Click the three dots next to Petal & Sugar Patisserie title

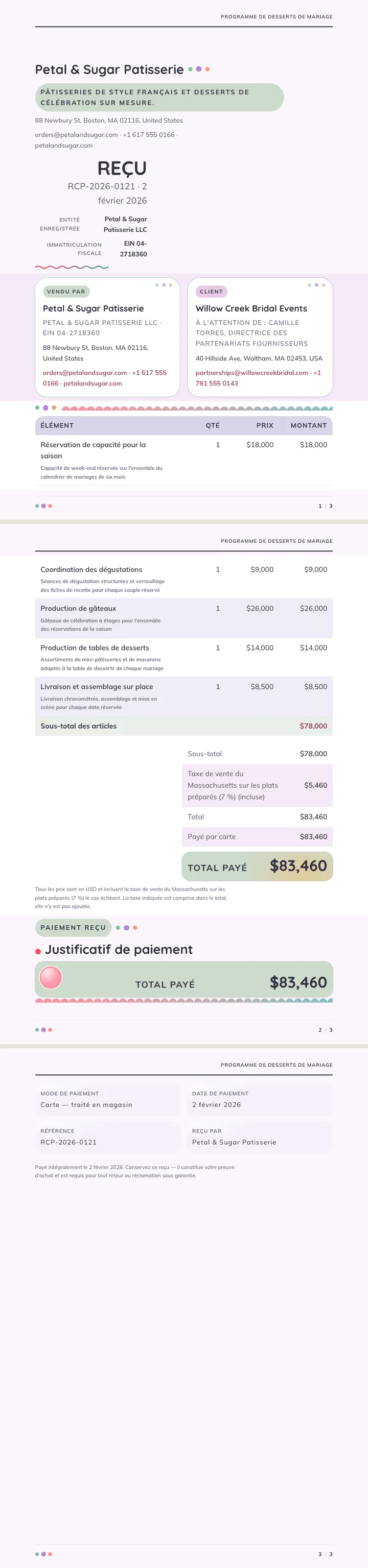pyautogui.click(x=199, y=69)
